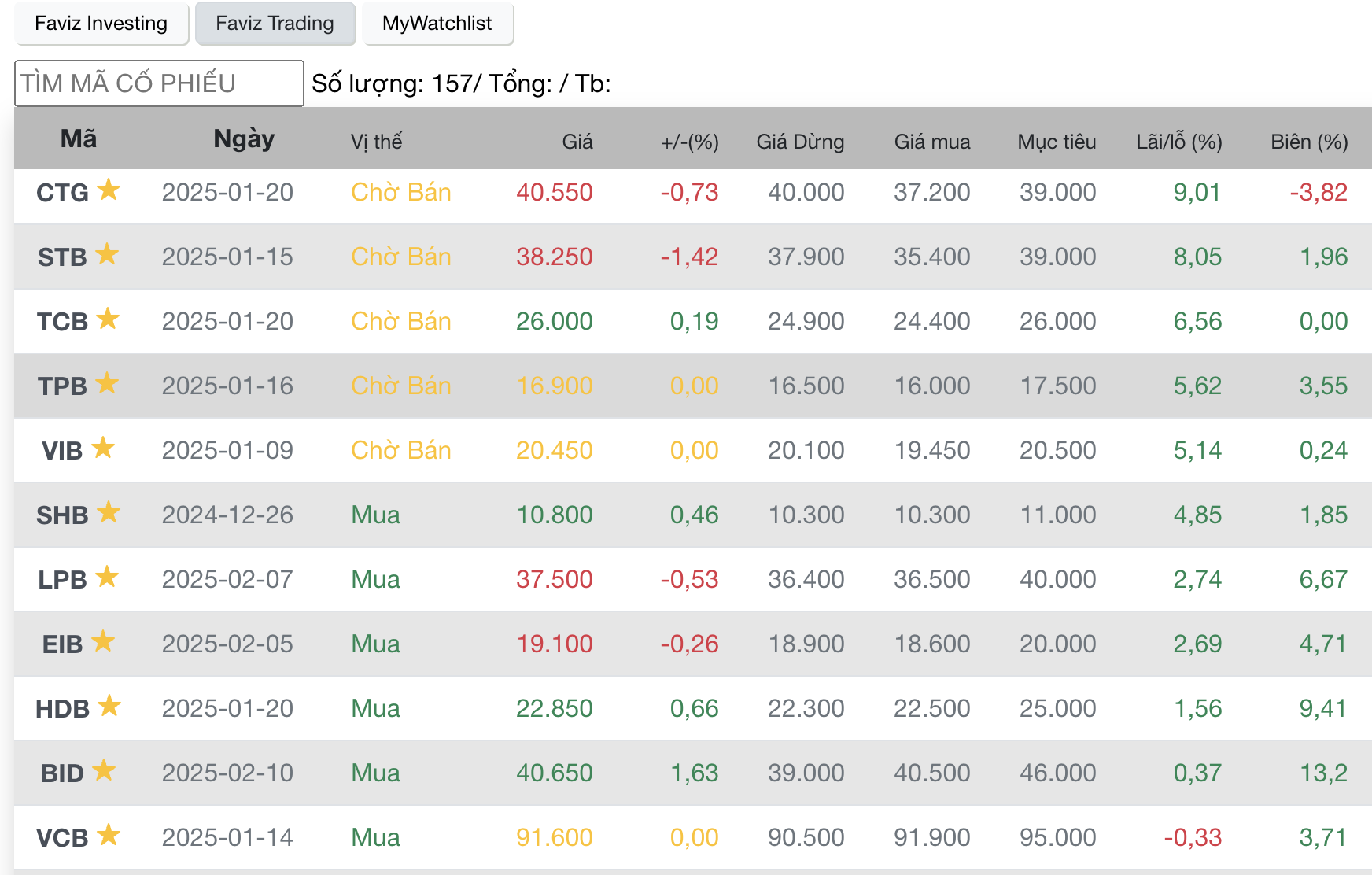Image resolution: width=1372 pixels, height=875 pixels.
Task: Toggle the star icon next to SHB
Action: 109,512
